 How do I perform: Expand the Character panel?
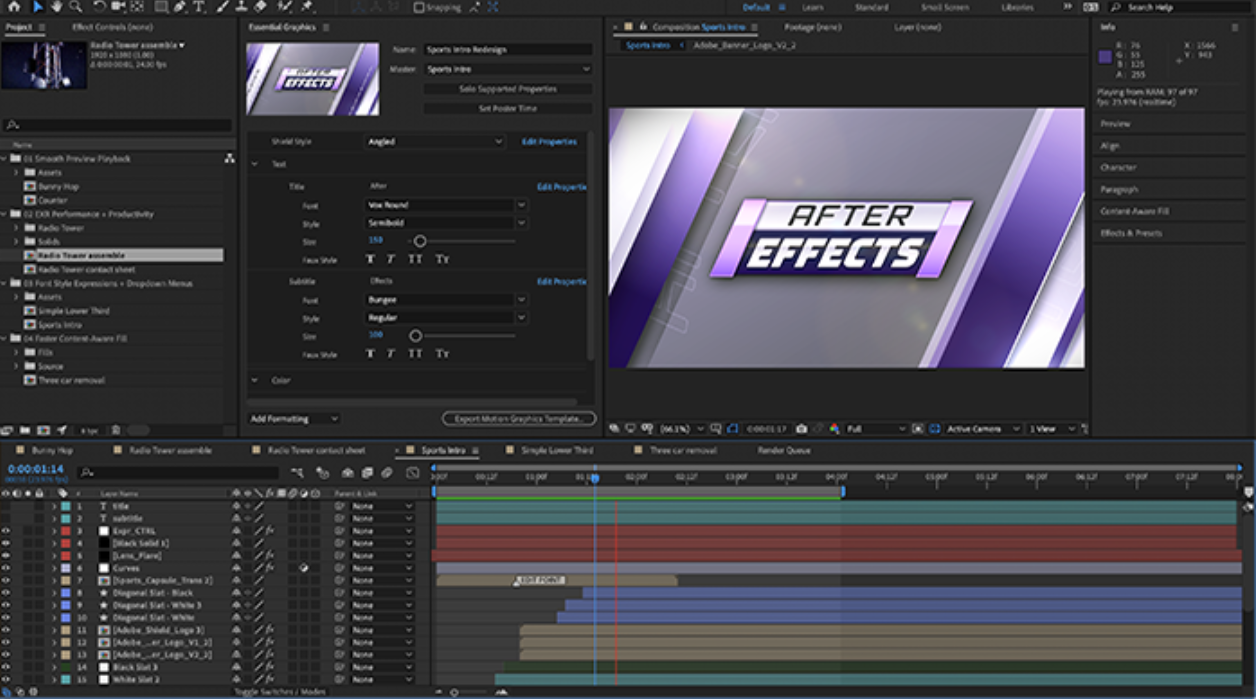[x=1119, y=168]
